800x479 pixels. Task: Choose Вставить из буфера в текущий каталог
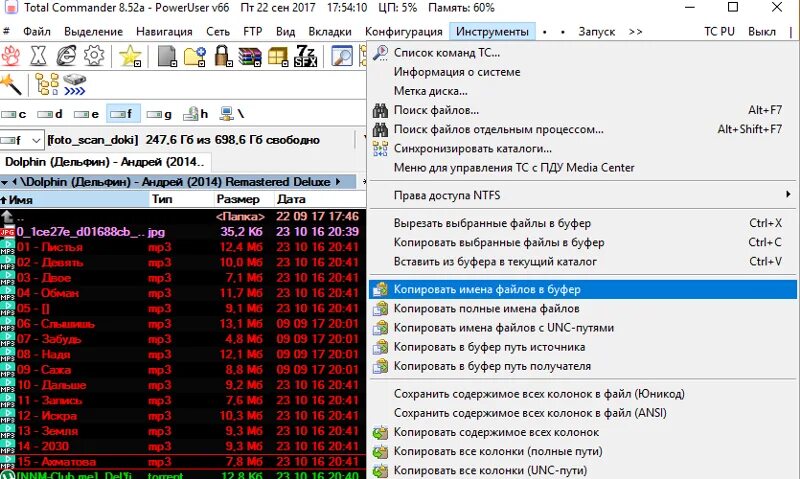[582, 261]
